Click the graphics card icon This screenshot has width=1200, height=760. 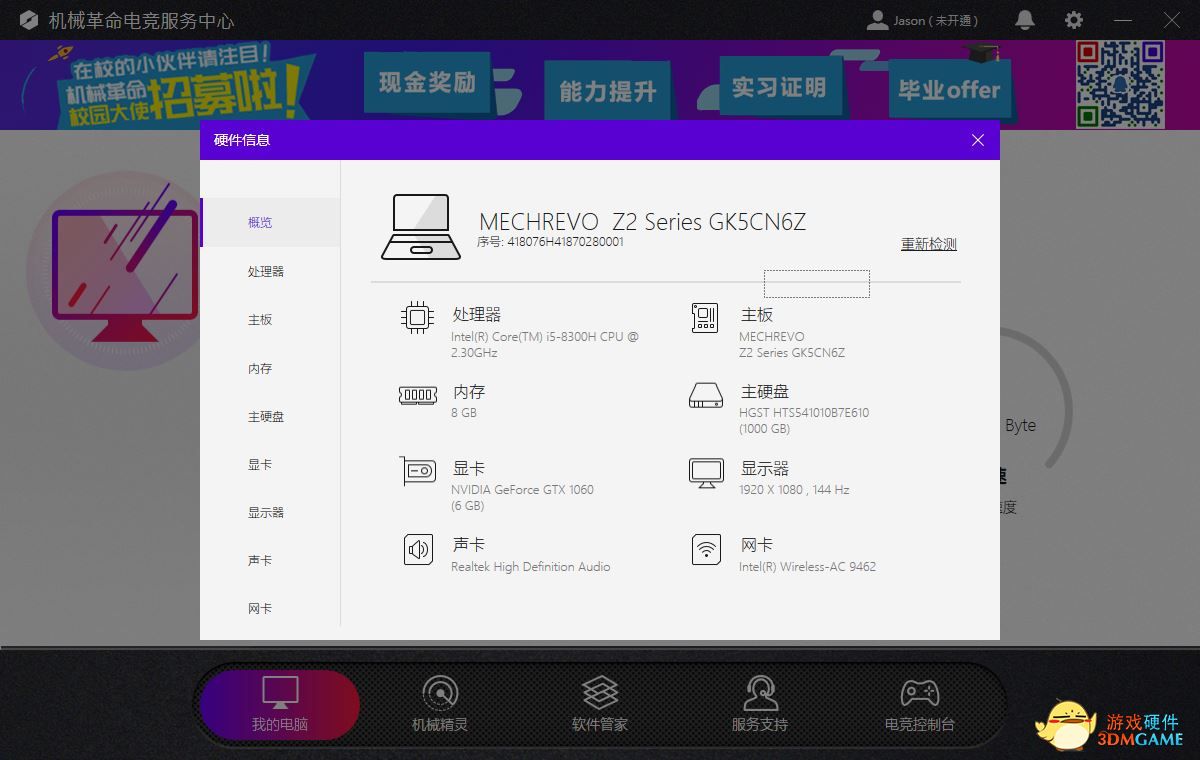click(x=418, y=471)
